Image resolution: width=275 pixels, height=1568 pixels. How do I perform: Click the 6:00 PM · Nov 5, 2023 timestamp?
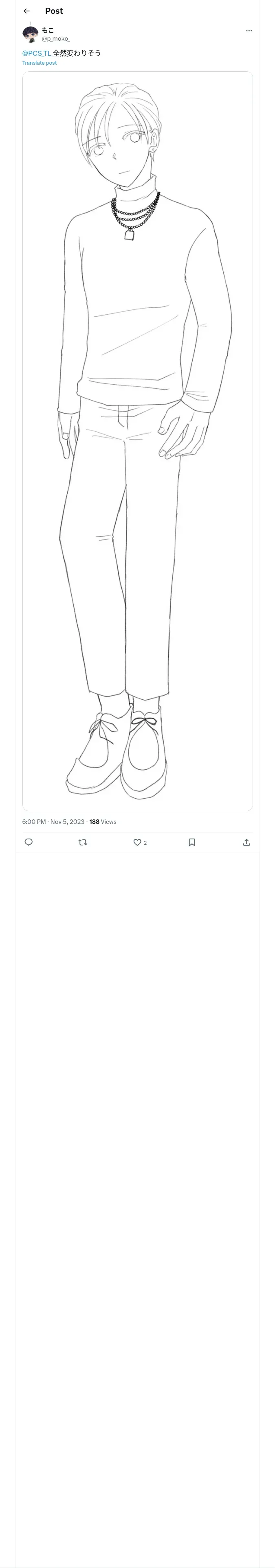[53, 822]
